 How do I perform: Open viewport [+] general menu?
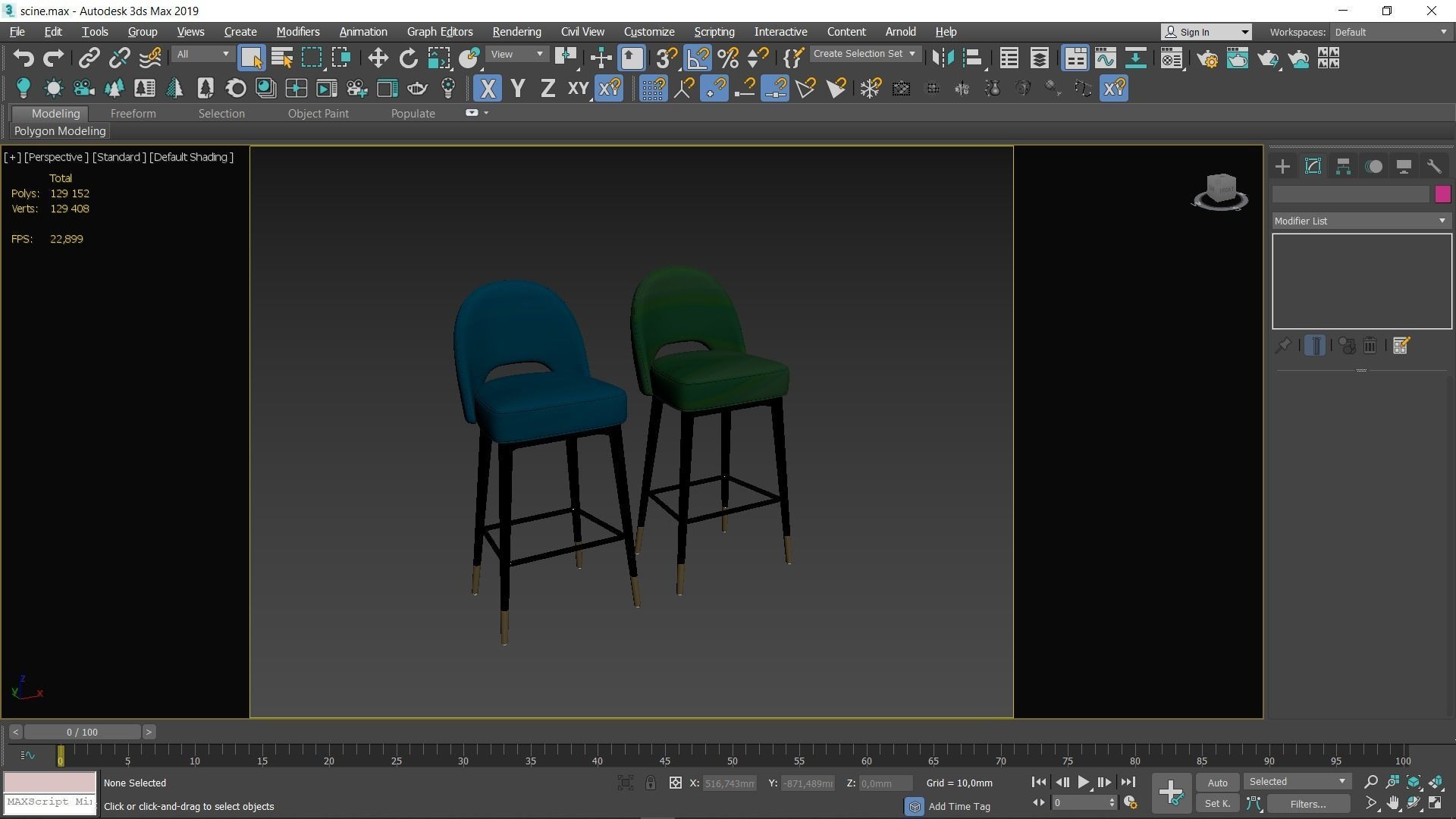[12, 157]
